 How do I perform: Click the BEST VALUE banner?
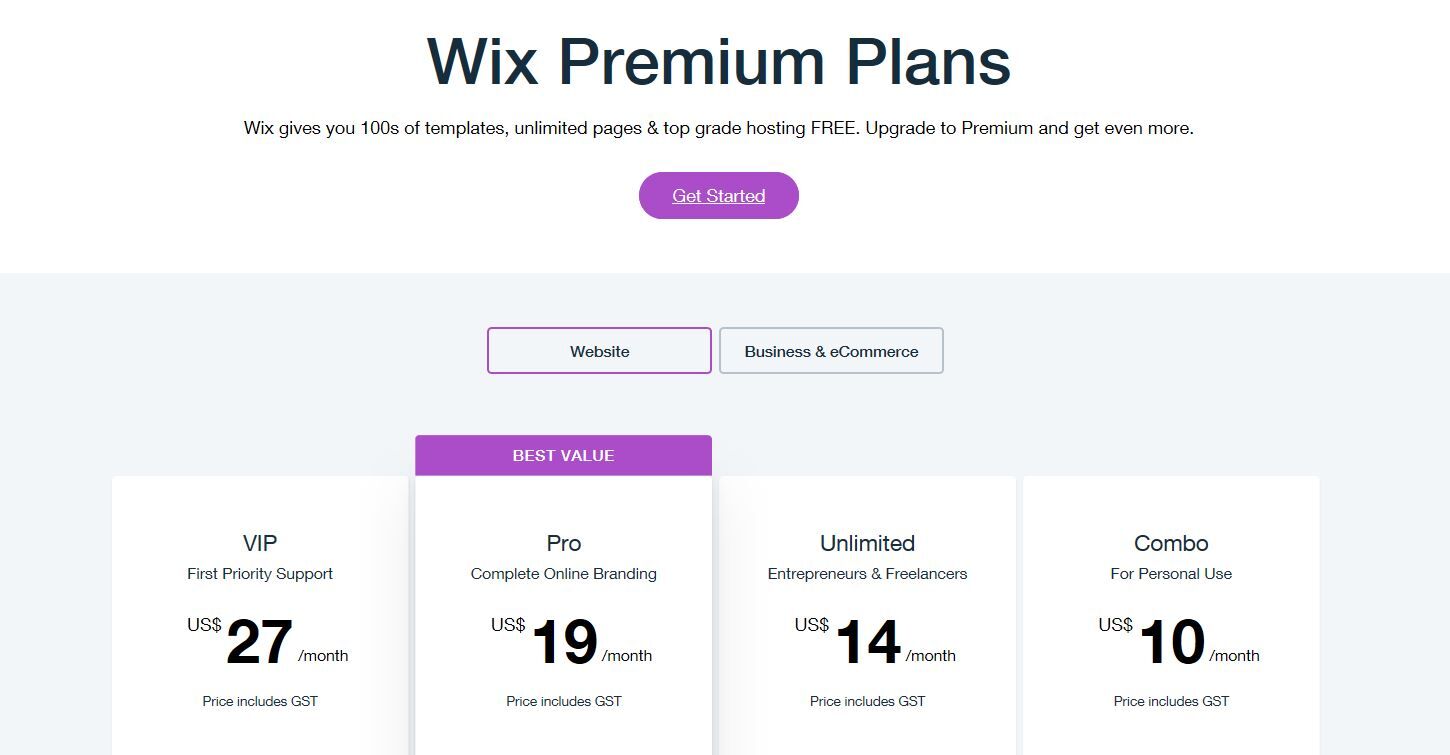tap(563, 455)
